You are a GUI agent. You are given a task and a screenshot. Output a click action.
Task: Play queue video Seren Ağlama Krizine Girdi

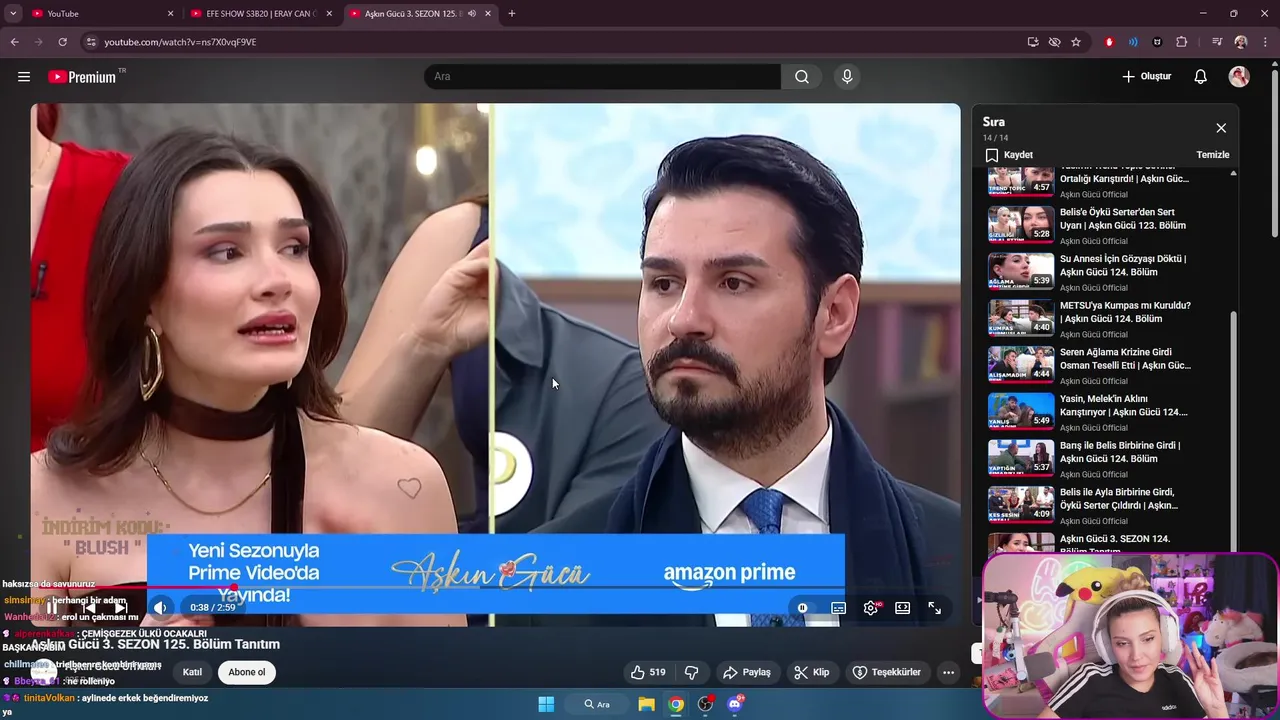coord(1105,365)
